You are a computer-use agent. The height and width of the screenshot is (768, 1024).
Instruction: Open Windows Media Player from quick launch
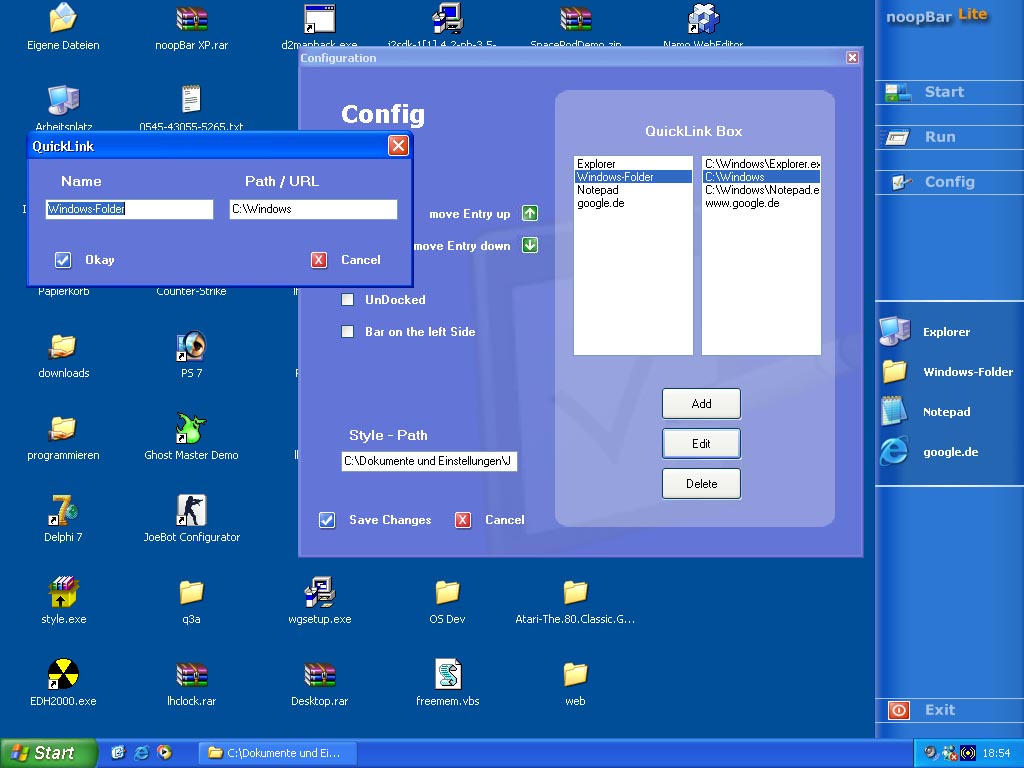[165, 753]
